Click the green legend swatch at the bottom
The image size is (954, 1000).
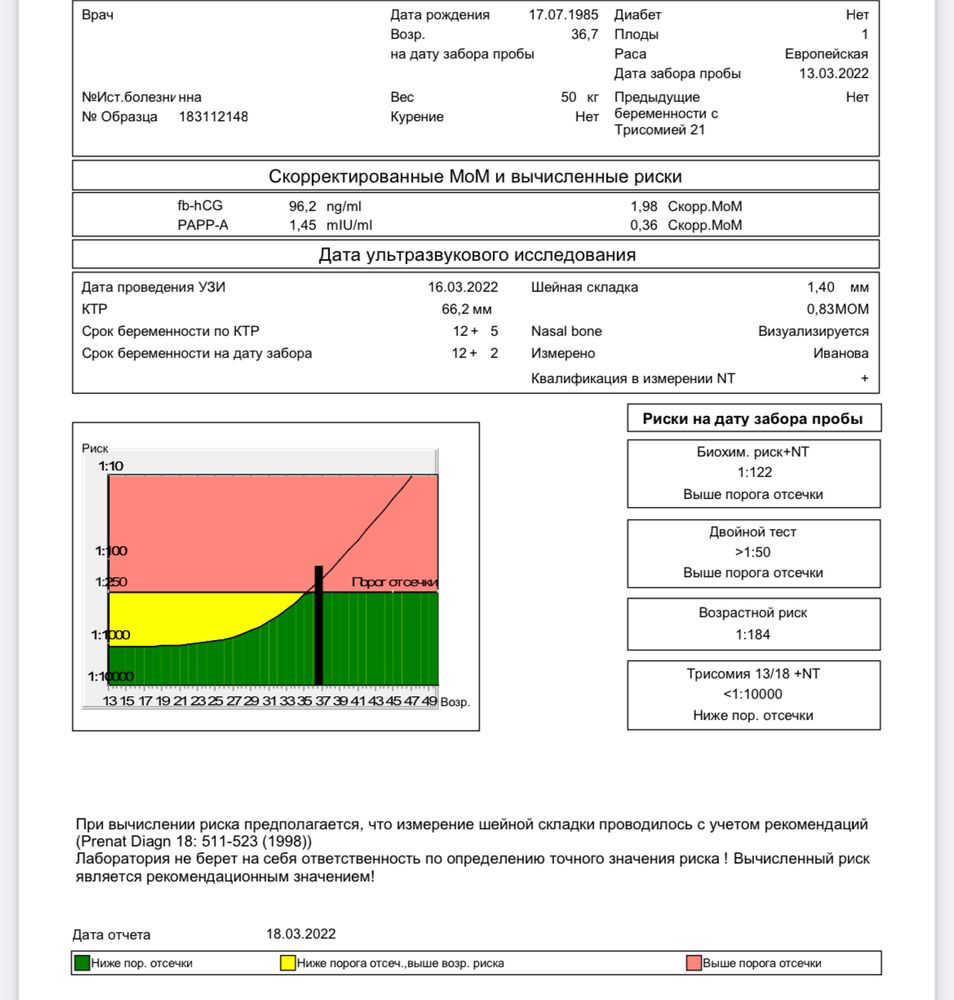pyautogui.click(x=82, y=963)
